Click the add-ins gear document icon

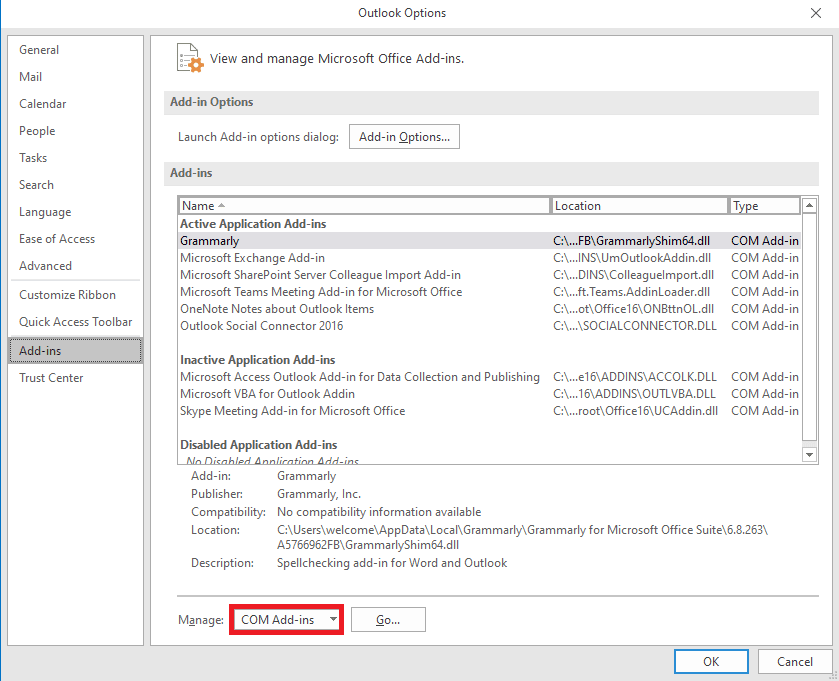190,58
